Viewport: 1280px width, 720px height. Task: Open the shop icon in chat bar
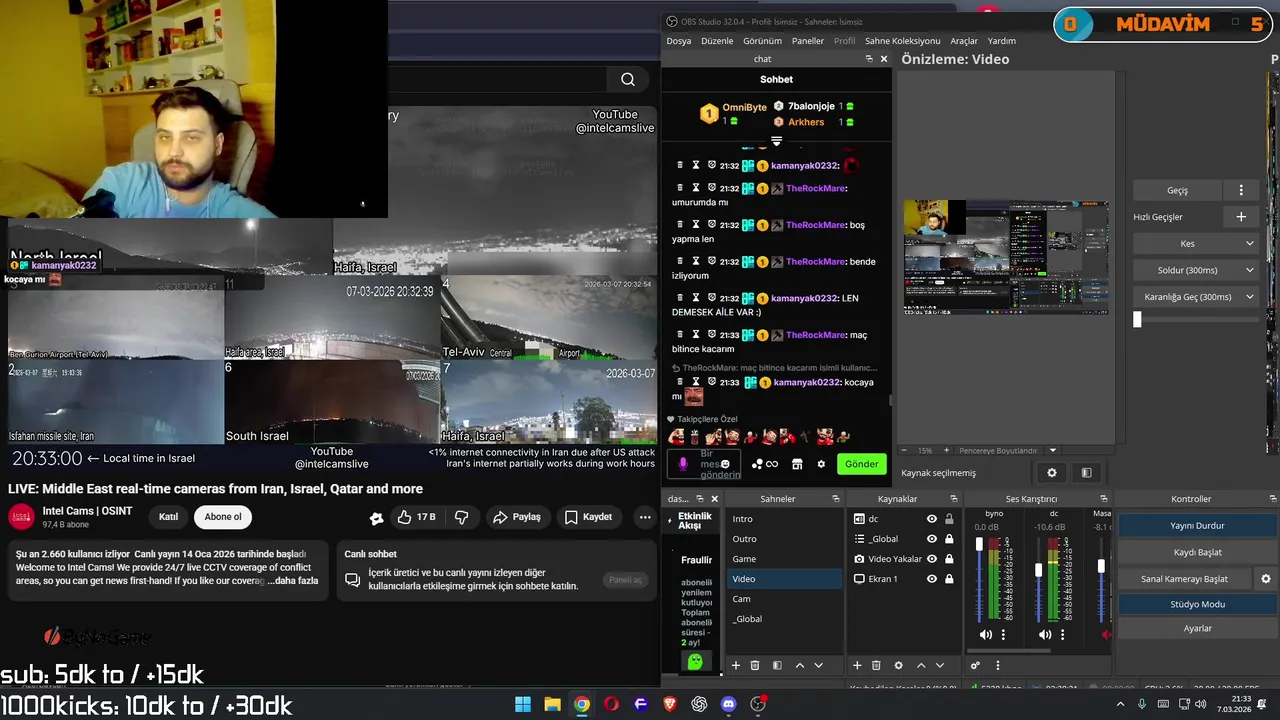[x=797, y=464]
